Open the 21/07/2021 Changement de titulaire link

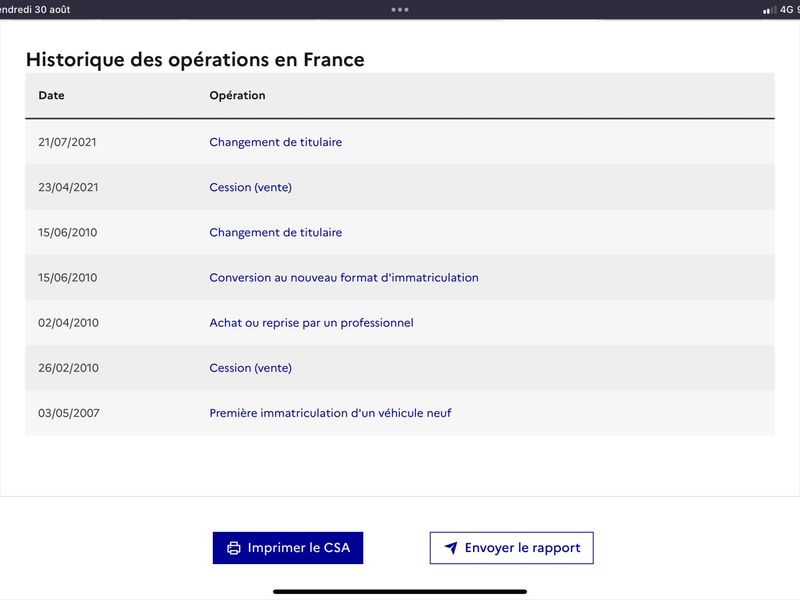(276, 142)
